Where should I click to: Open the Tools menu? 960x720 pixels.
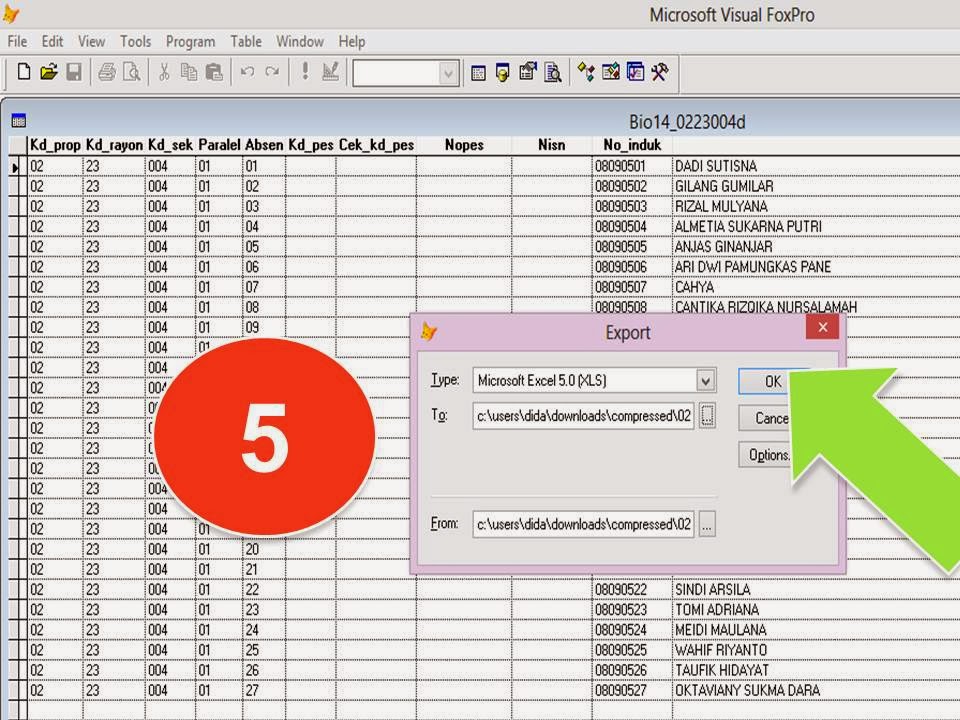135,42
